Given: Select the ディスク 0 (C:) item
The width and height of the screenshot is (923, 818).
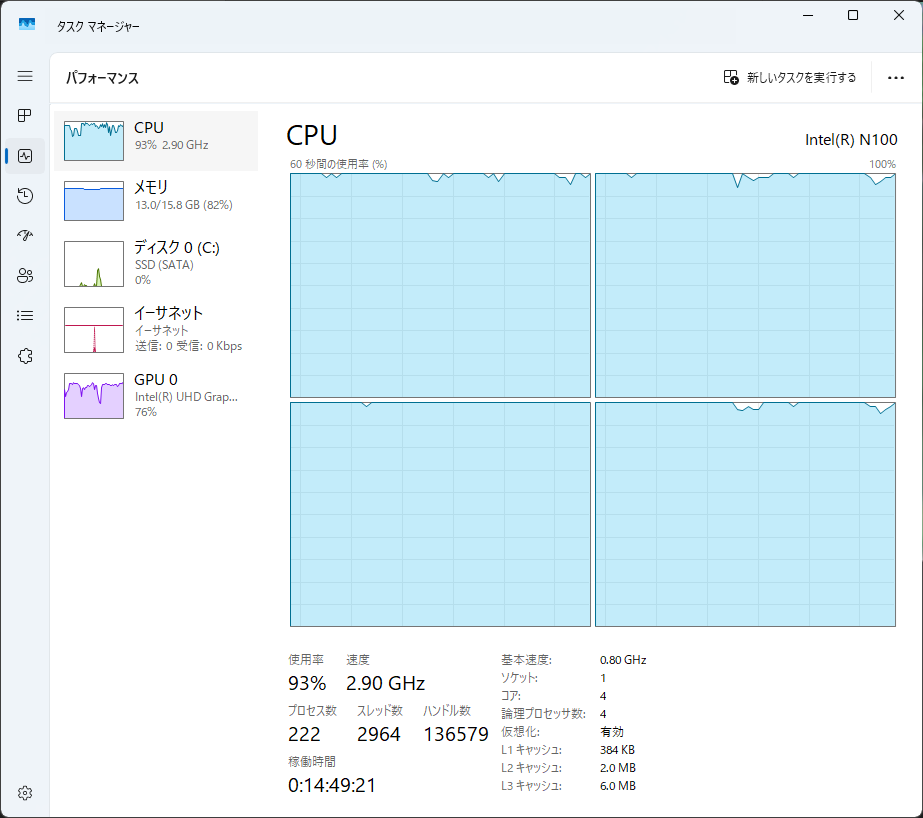Looking at the screenshot, I should 156,264.
